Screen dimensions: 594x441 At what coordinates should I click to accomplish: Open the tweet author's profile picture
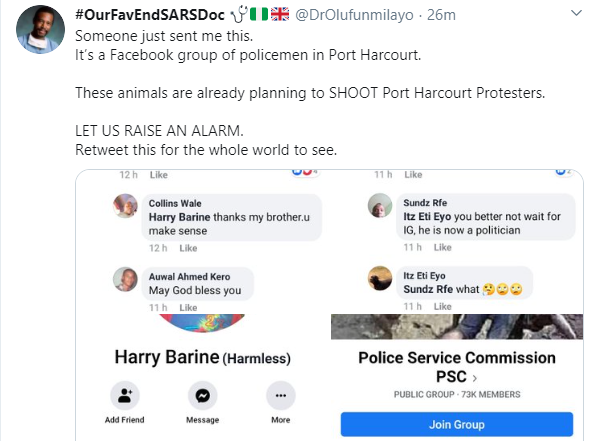(x=40, y=29)
